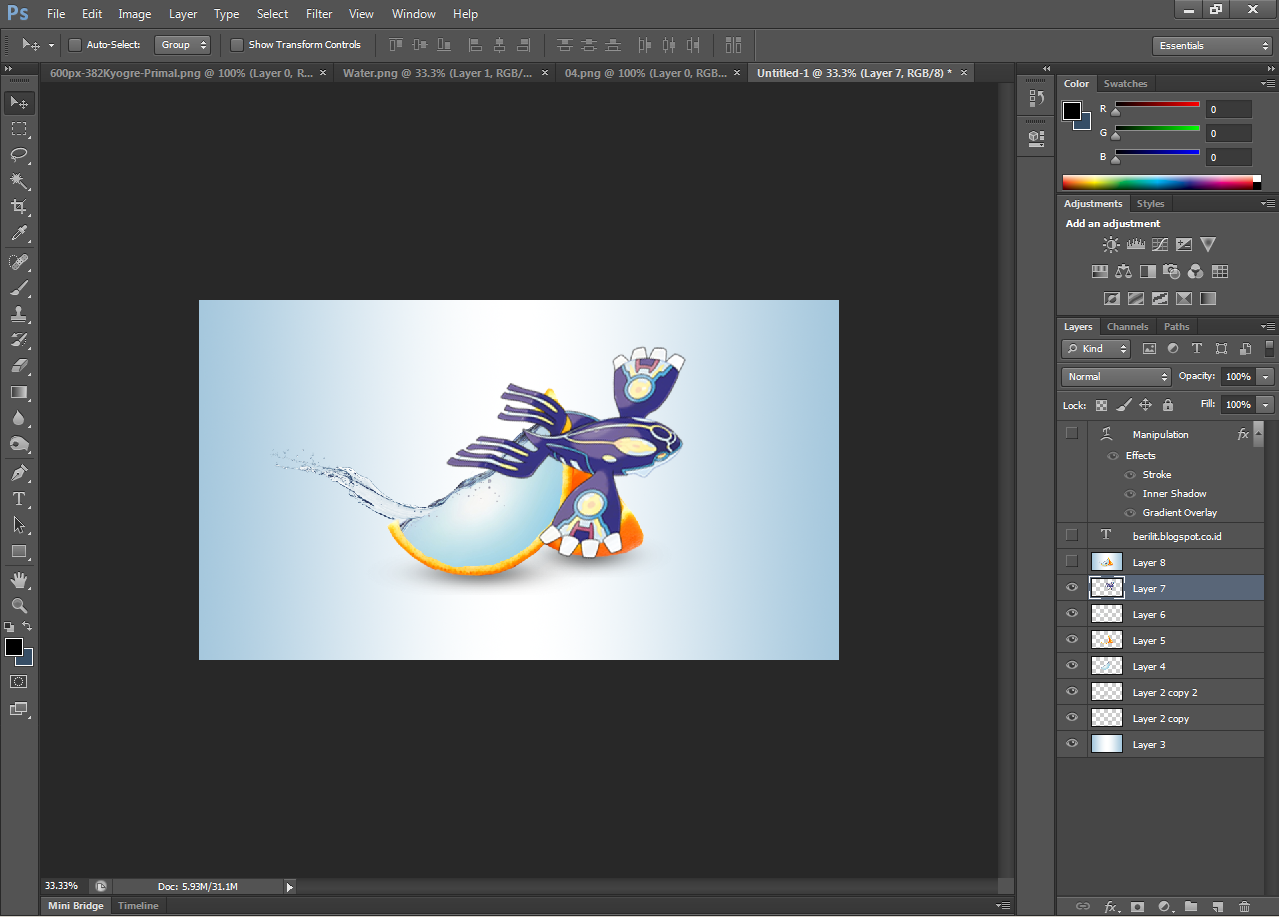Screen dimensions: 1279x917
Task: Toggle the Stroke effect visibility
Action: click(x=1130, y=475)
